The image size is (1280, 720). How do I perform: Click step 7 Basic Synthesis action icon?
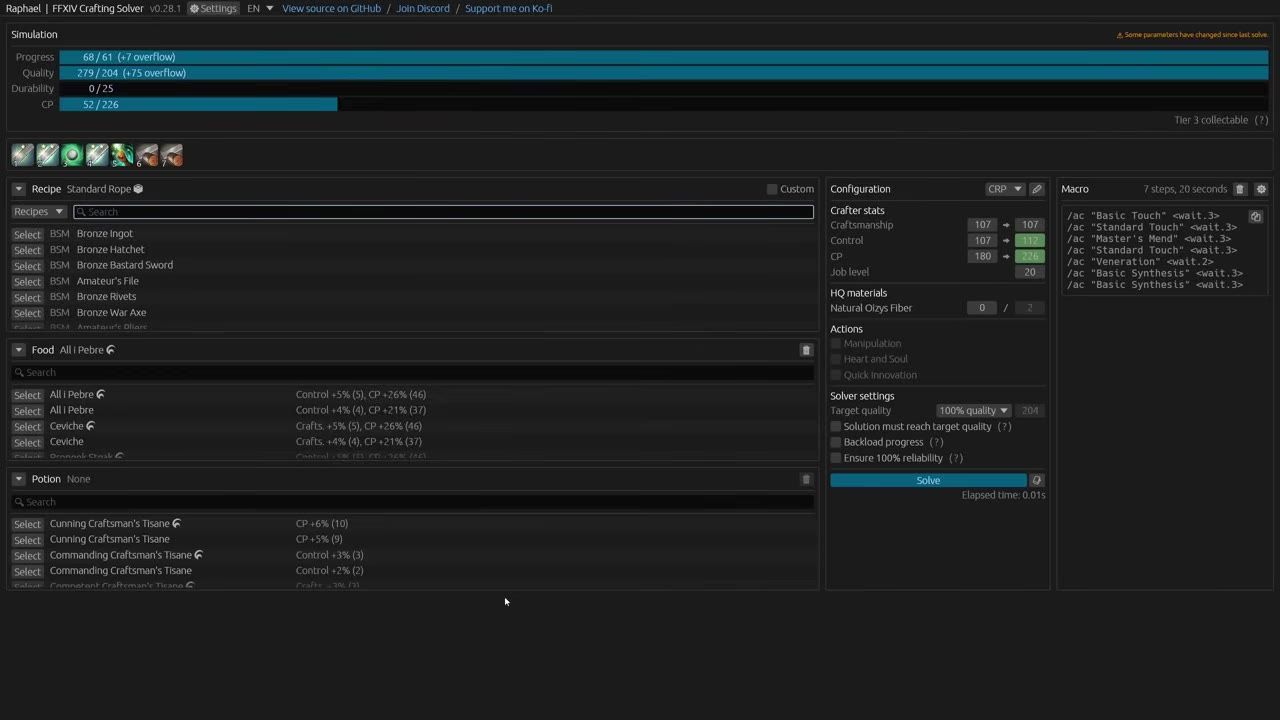click(x=171, y=155)
